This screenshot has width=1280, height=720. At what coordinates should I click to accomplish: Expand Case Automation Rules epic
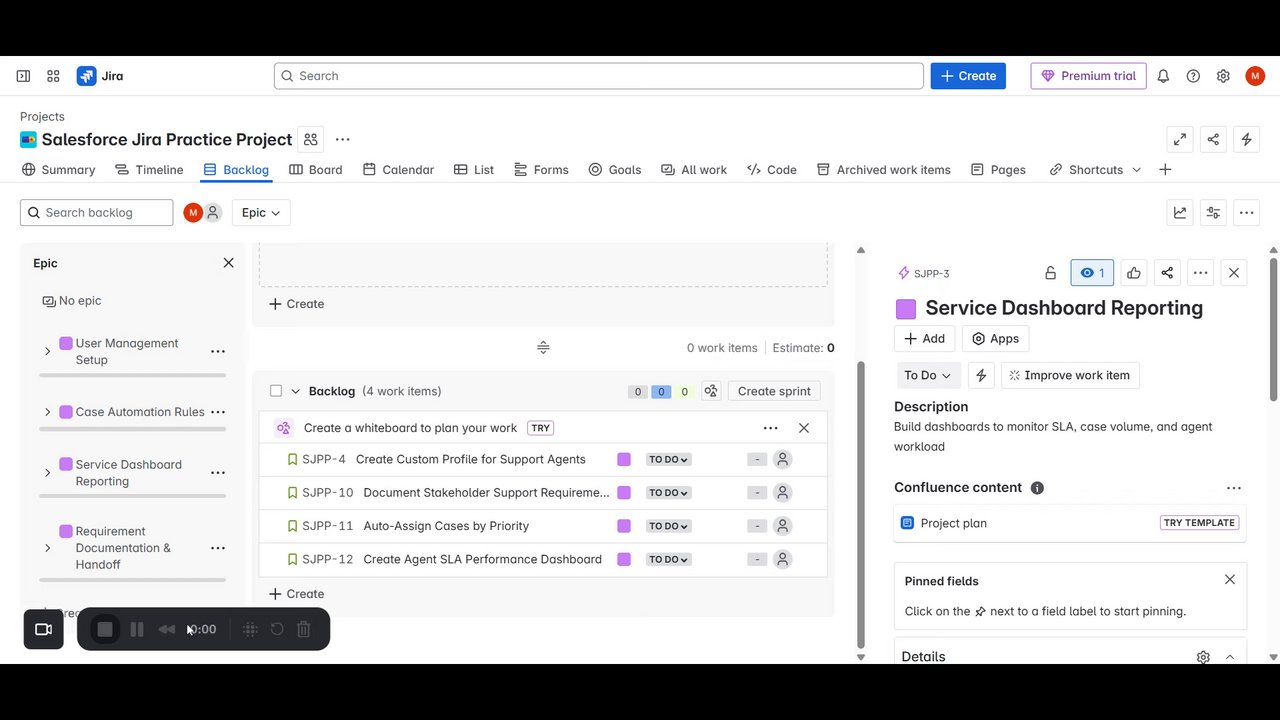[x=47, y=412]
